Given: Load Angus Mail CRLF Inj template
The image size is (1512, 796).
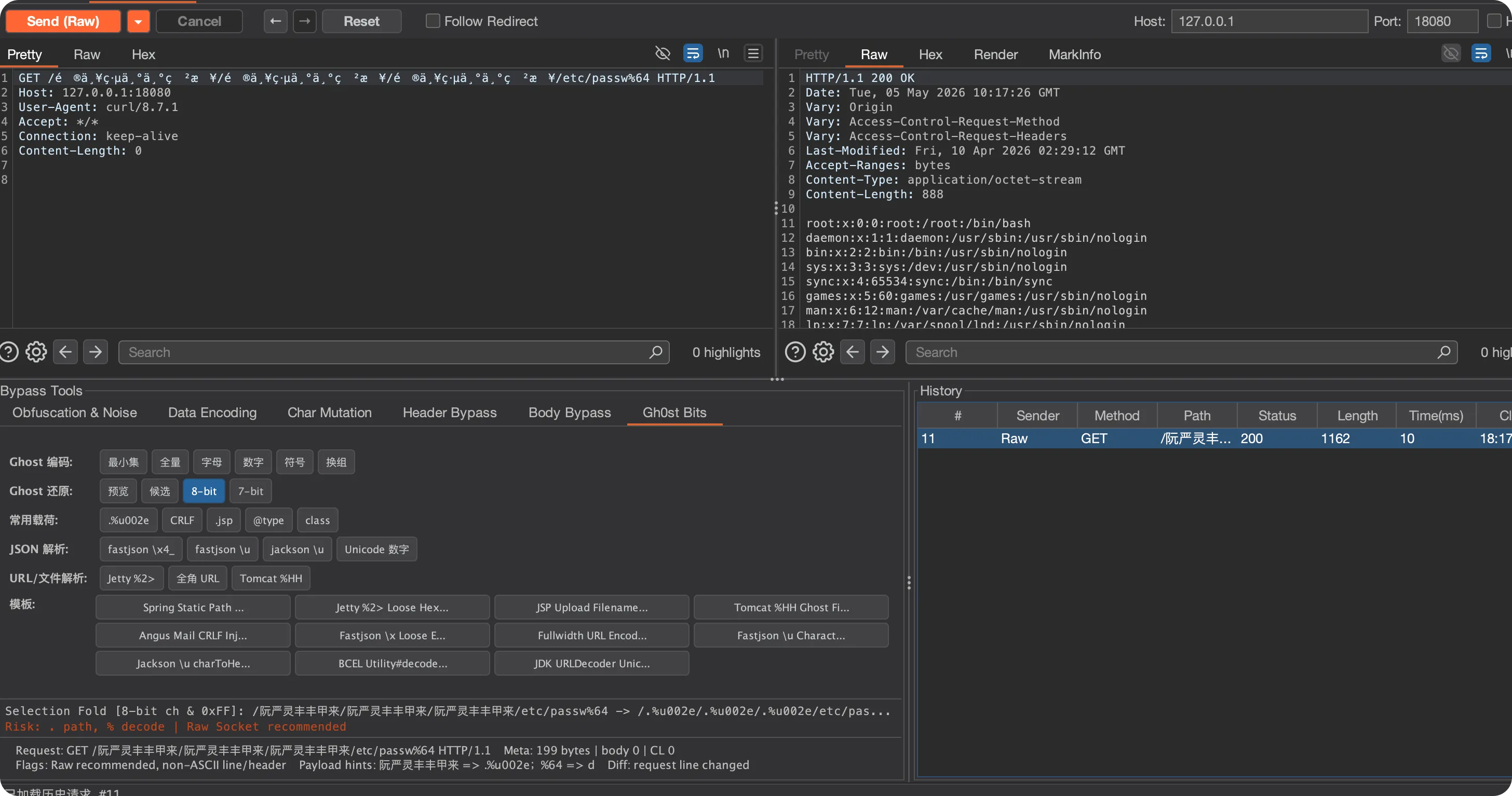Looking at the screenshot, I should 193,636.
